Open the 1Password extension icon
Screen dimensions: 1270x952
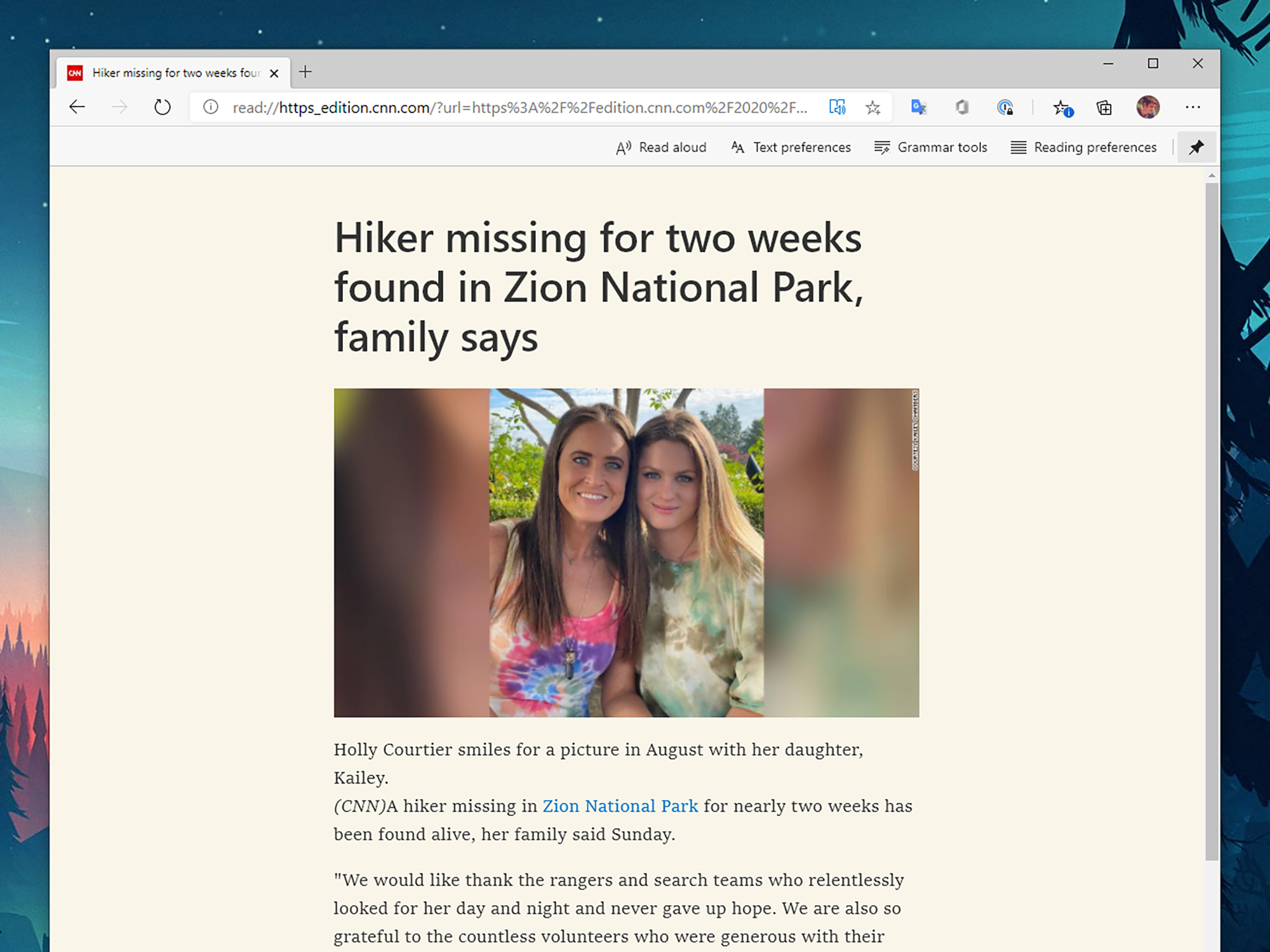point(1005,107)
